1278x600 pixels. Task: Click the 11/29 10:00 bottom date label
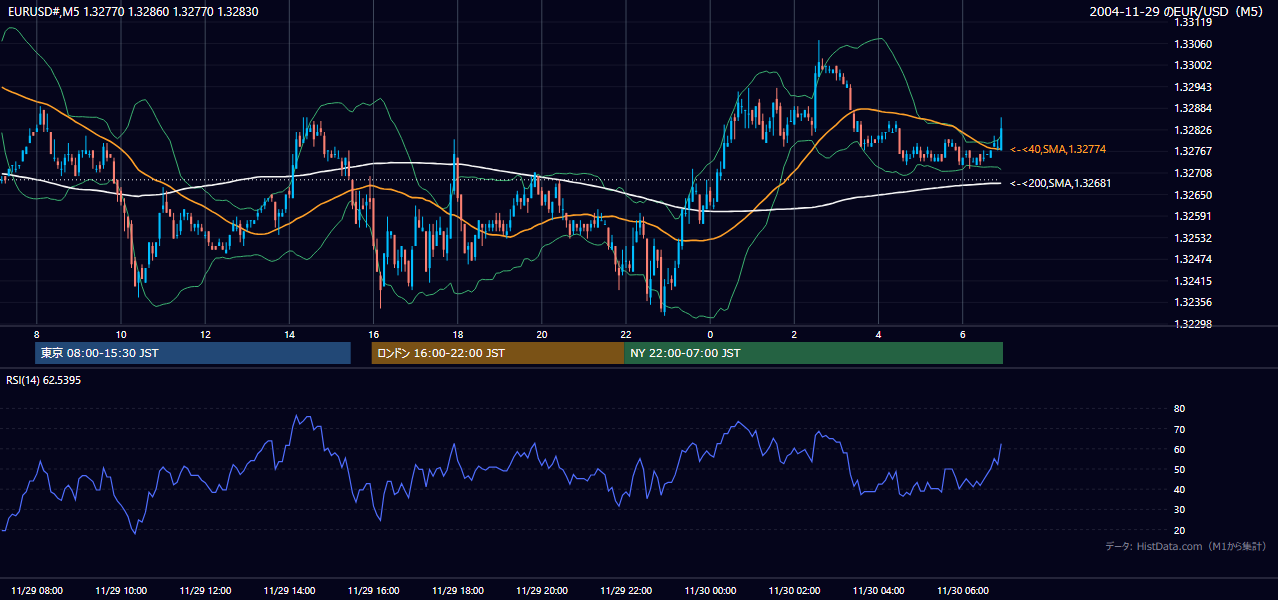coord(121,590)
